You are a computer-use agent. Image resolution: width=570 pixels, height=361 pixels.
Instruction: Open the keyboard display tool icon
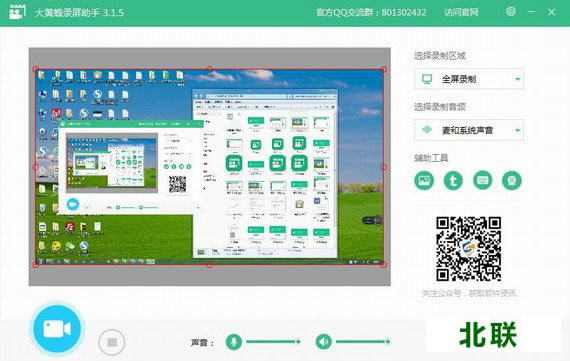(483, 180)
